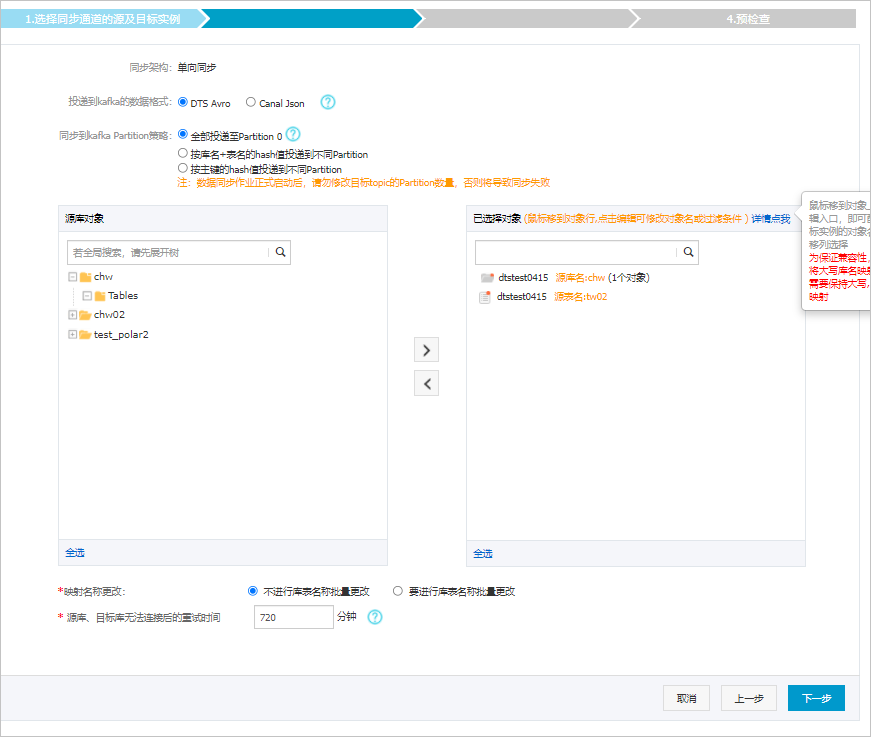Click the chw02 folder icon
Screen dimensions: 871x737
click(86, 315)
